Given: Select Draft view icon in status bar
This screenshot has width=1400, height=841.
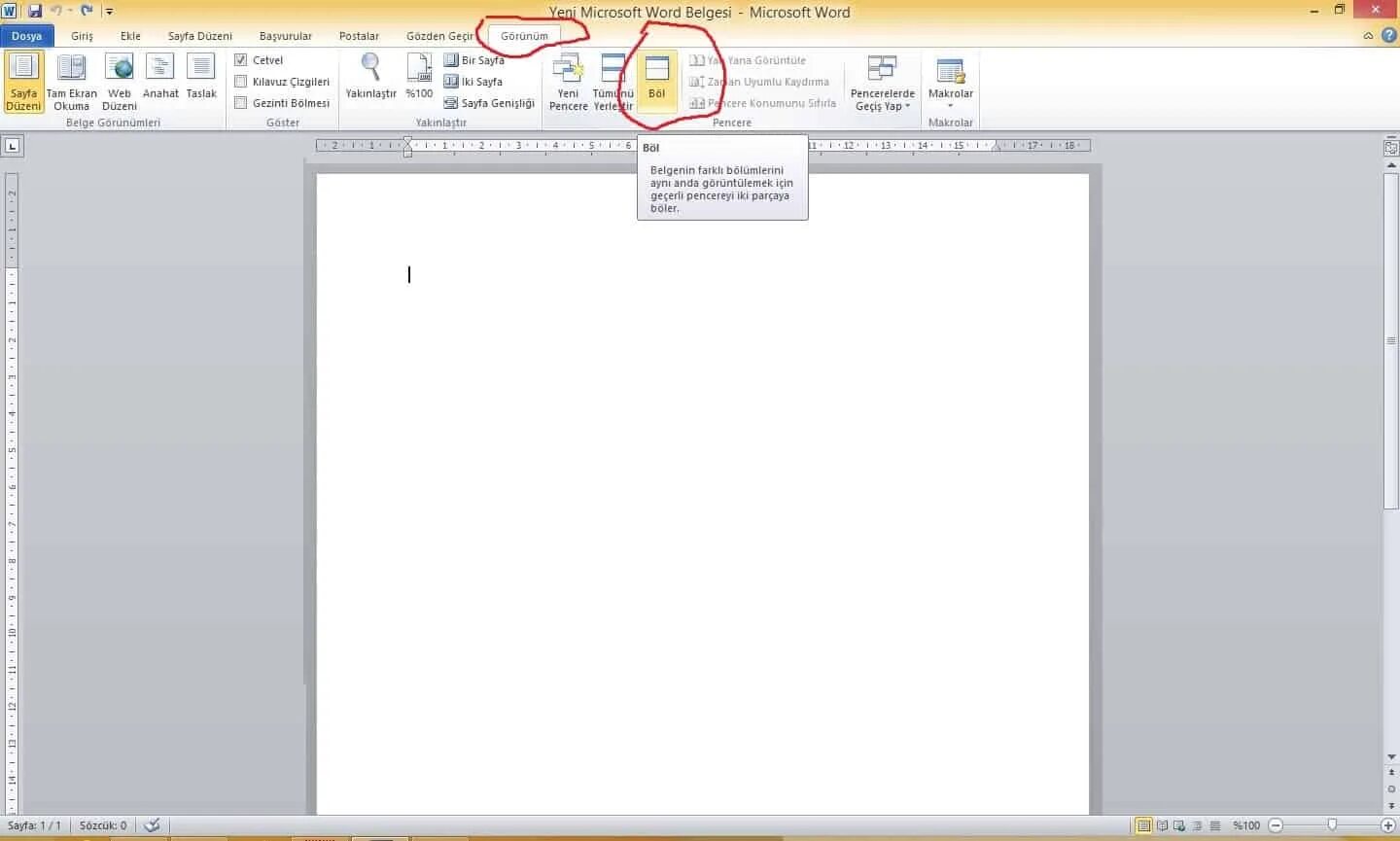Looking at the screenshot, I should [x=1215, y=825].
